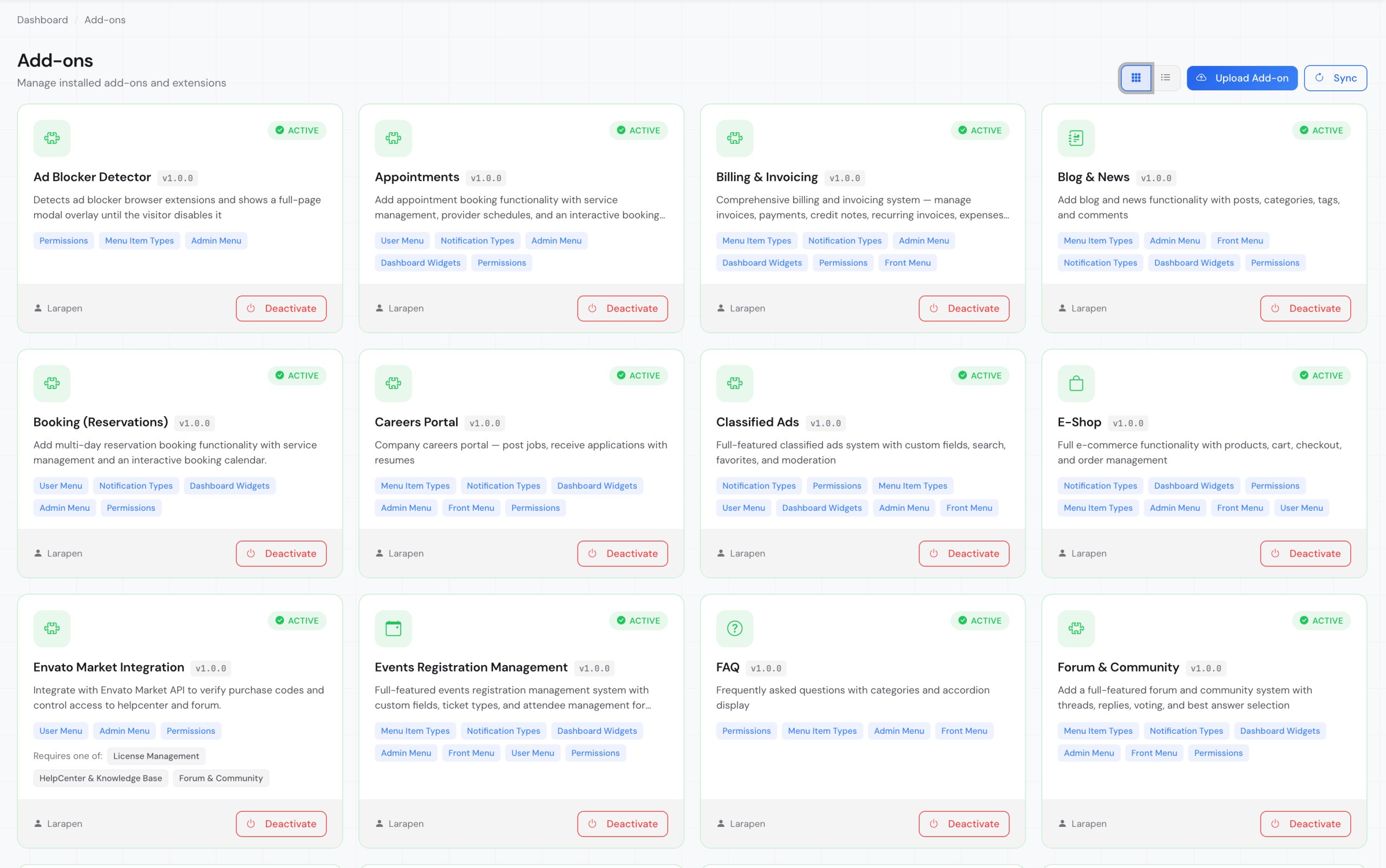This screenshot has width=1386, height=868.
Task: Click the Ad Blocker Detector puzzle icon
Action: [x=51, y=138]
